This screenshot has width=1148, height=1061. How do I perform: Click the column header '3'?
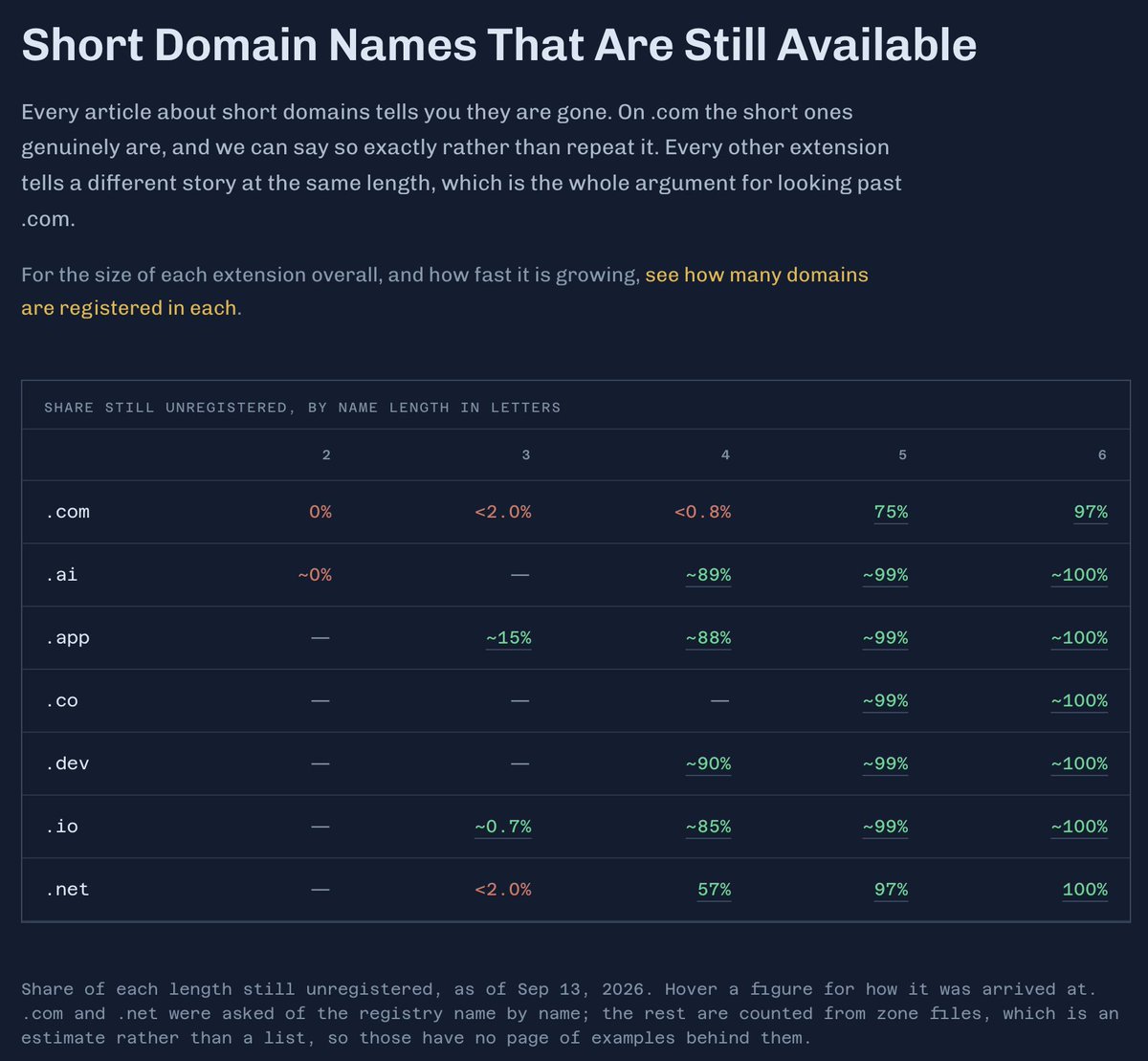526,455
